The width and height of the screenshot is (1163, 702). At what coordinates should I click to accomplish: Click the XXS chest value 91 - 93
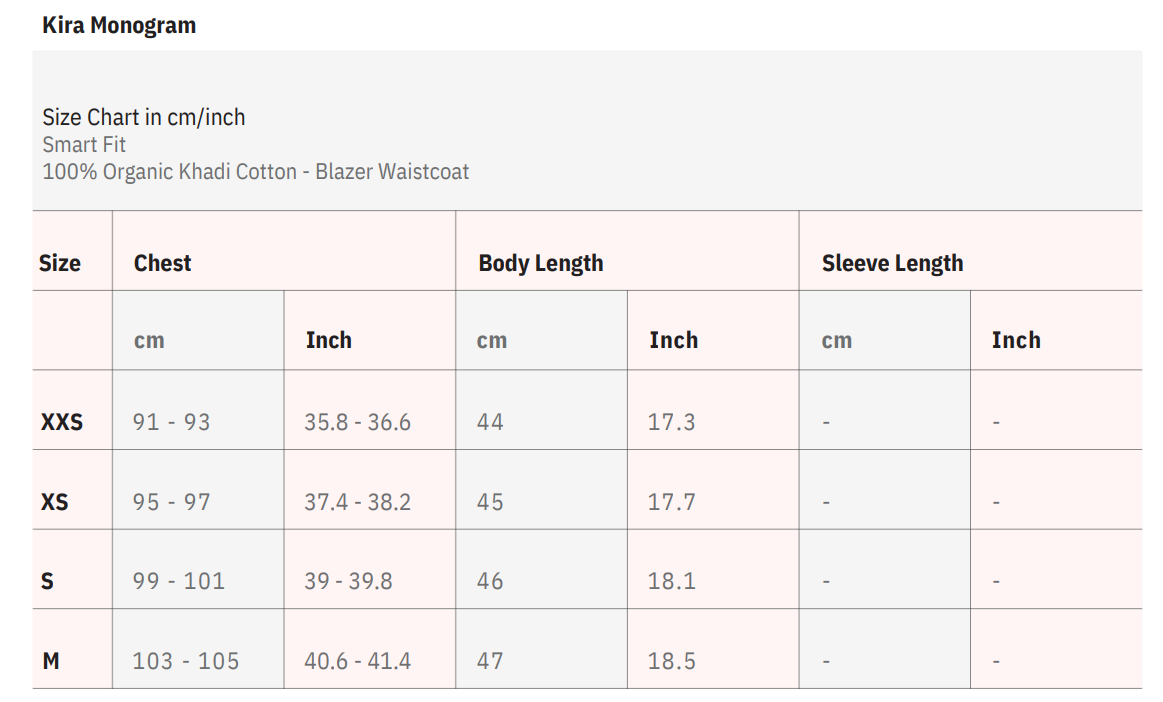(x=171, y=422)
